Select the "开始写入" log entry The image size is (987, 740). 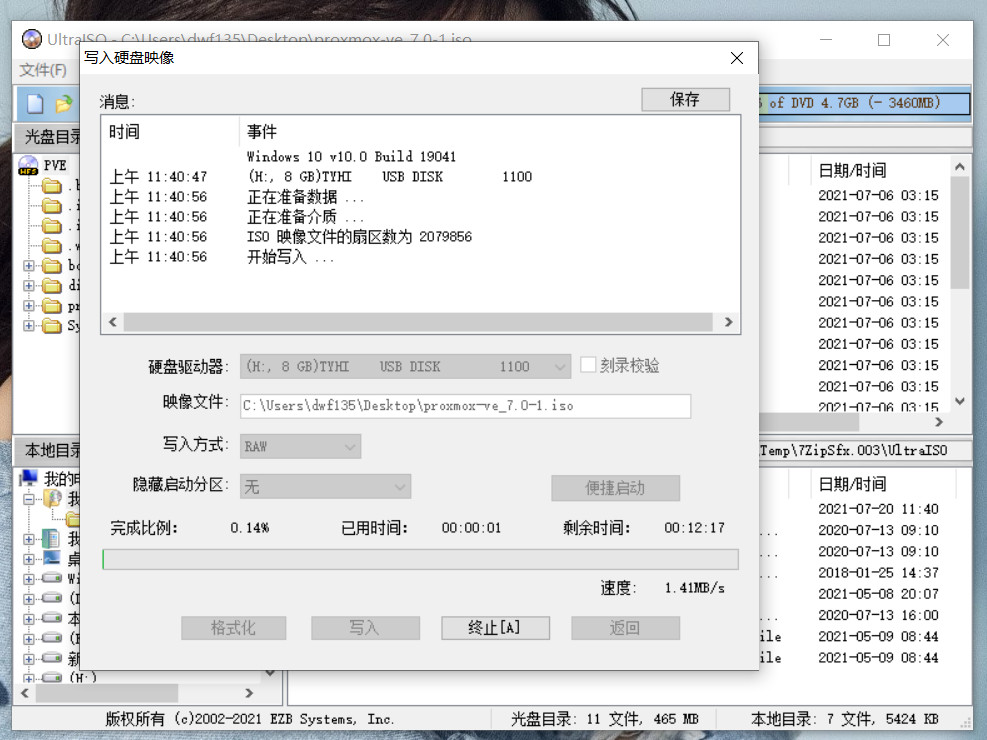coord(290,257)
